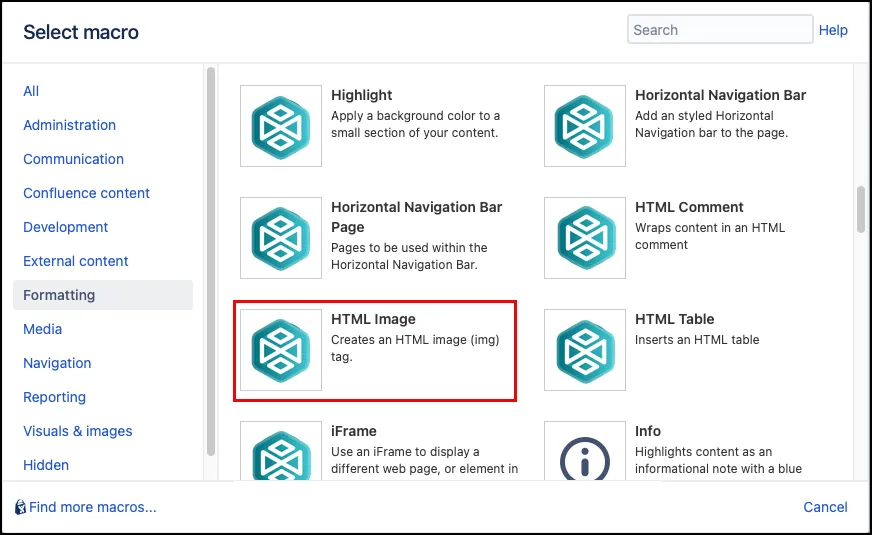Viewport: 872px width, 535px height.
Task: Show All macro categories
Action: [31, 91]
